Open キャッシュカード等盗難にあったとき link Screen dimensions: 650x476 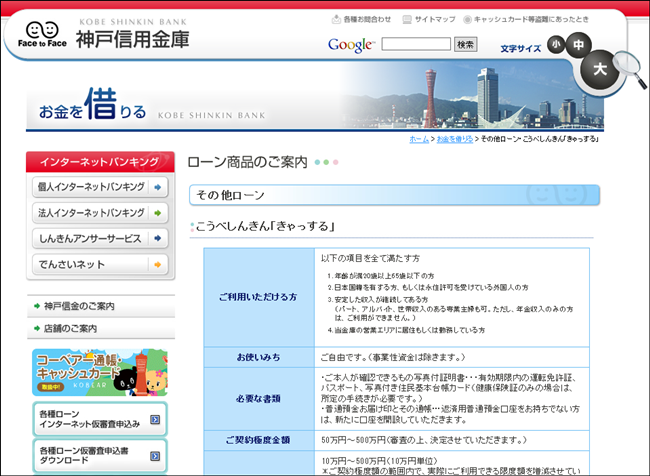[531, 19]
